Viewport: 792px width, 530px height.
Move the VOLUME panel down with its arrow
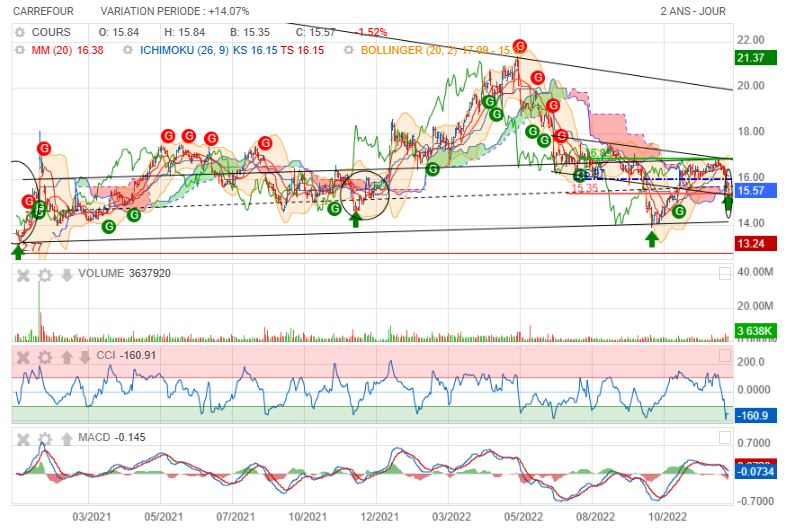[67, 275]
